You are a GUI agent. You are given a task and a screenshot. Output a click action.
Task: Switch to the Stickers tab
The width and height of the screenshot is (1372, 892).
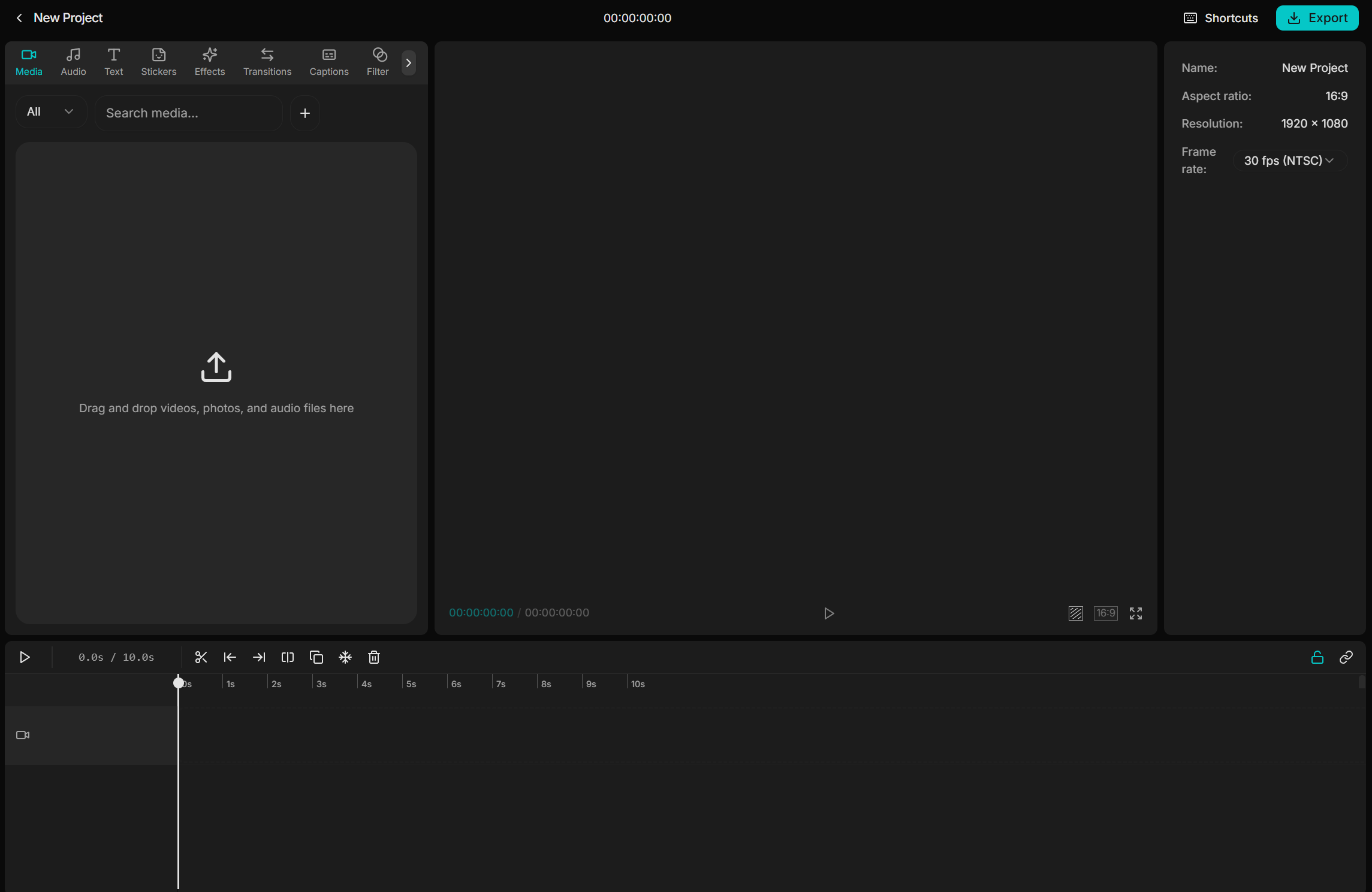[x=158, y=62]
